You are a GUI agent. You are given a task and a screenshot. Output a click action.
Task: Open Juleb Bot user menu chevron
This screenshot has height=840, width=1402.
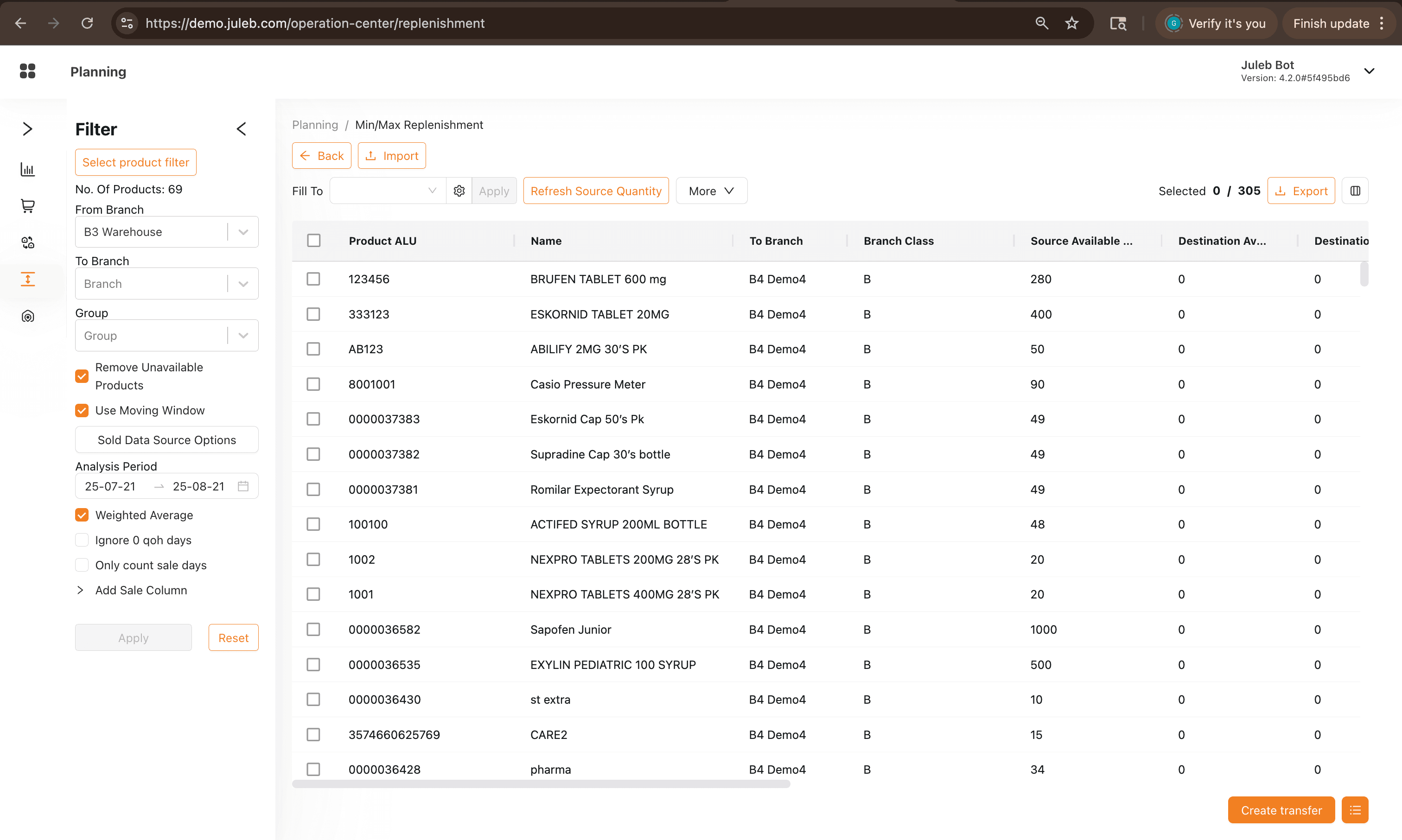click(1369, 71)
